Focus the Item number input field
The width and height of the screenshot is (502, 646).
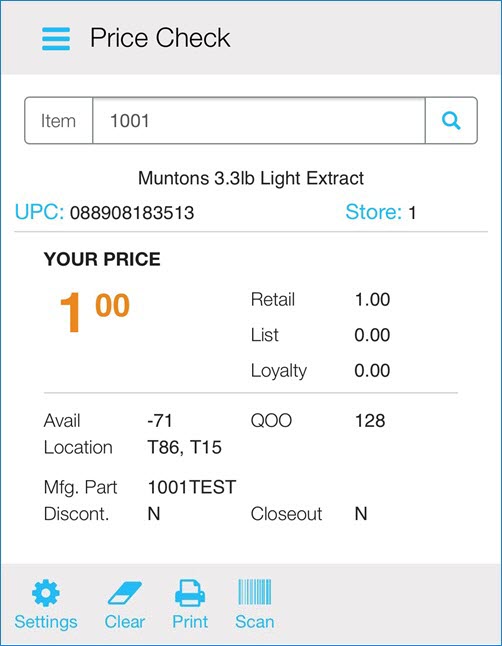259,121
